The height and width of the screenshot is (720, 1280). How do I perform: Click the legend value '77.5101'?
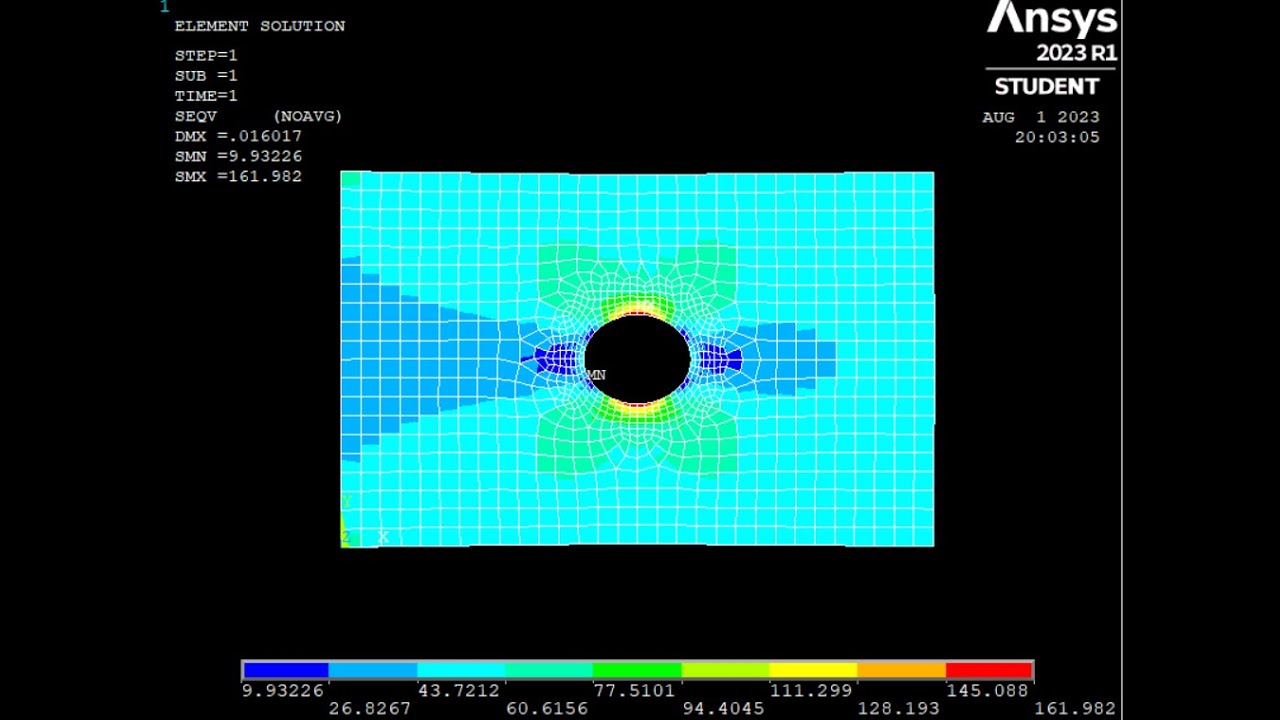(635, 690)
